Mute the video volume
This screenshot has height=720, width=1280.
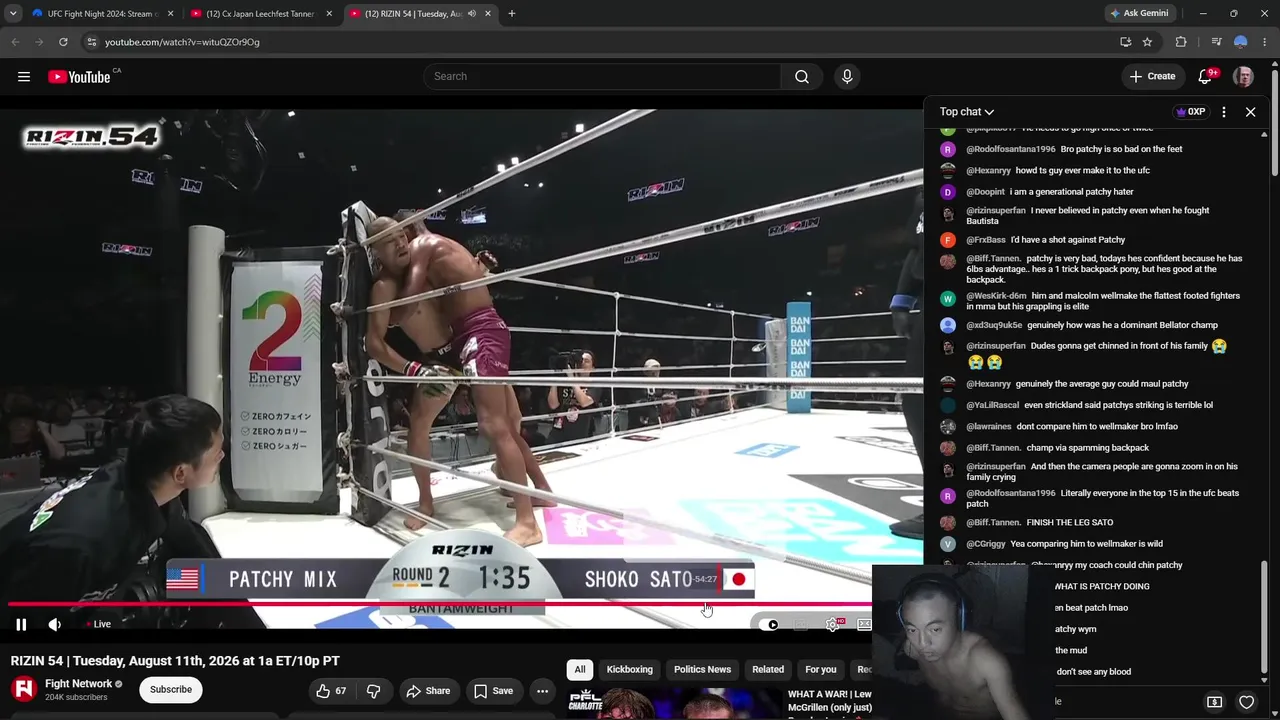point(55,625)
